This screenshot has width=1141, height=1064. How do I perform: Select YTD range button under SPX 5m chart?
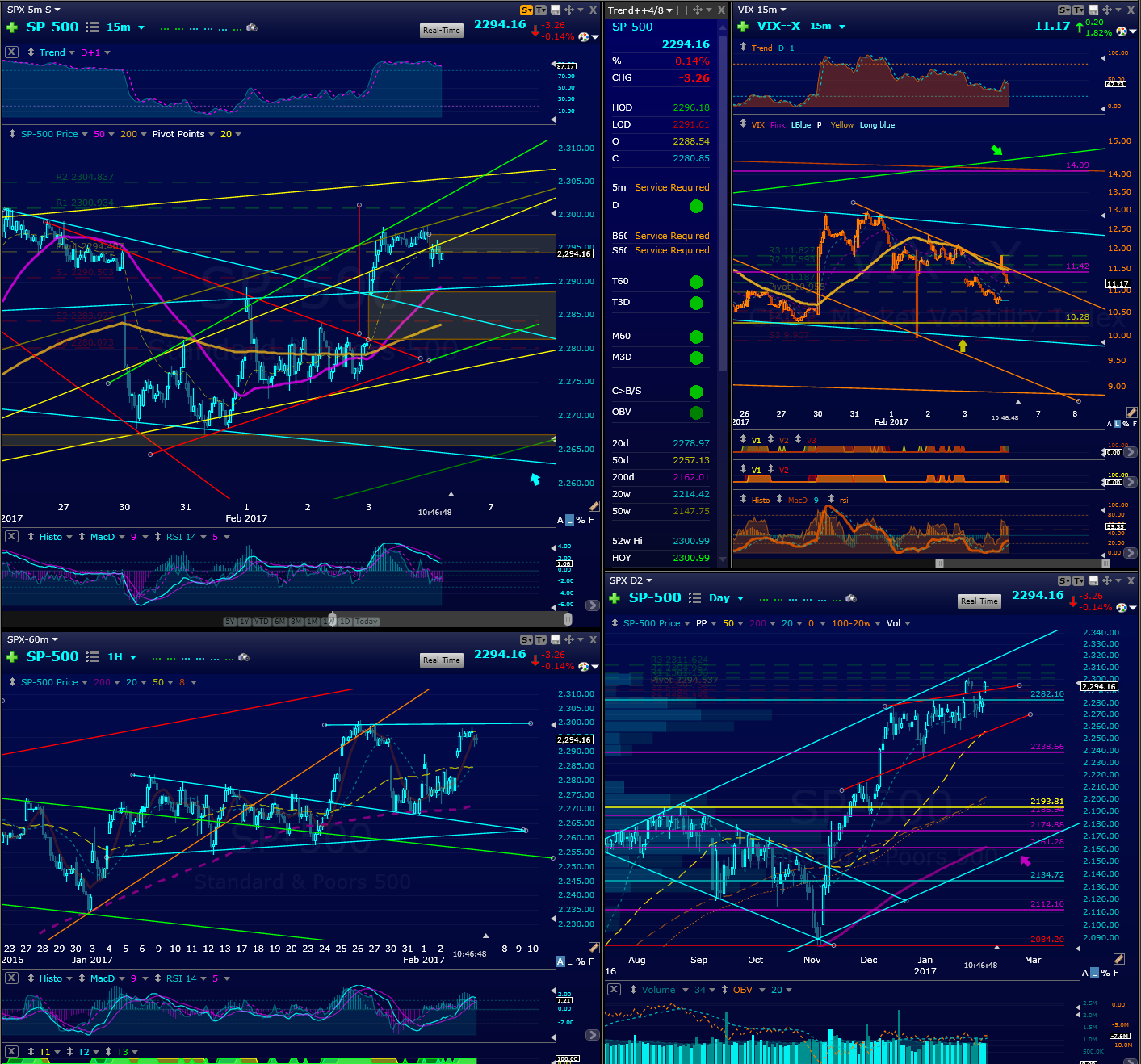[x=262, y=622]
